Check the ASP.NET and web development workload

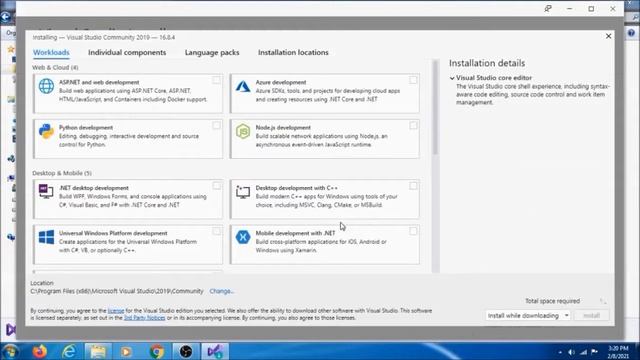pos(216,80)
